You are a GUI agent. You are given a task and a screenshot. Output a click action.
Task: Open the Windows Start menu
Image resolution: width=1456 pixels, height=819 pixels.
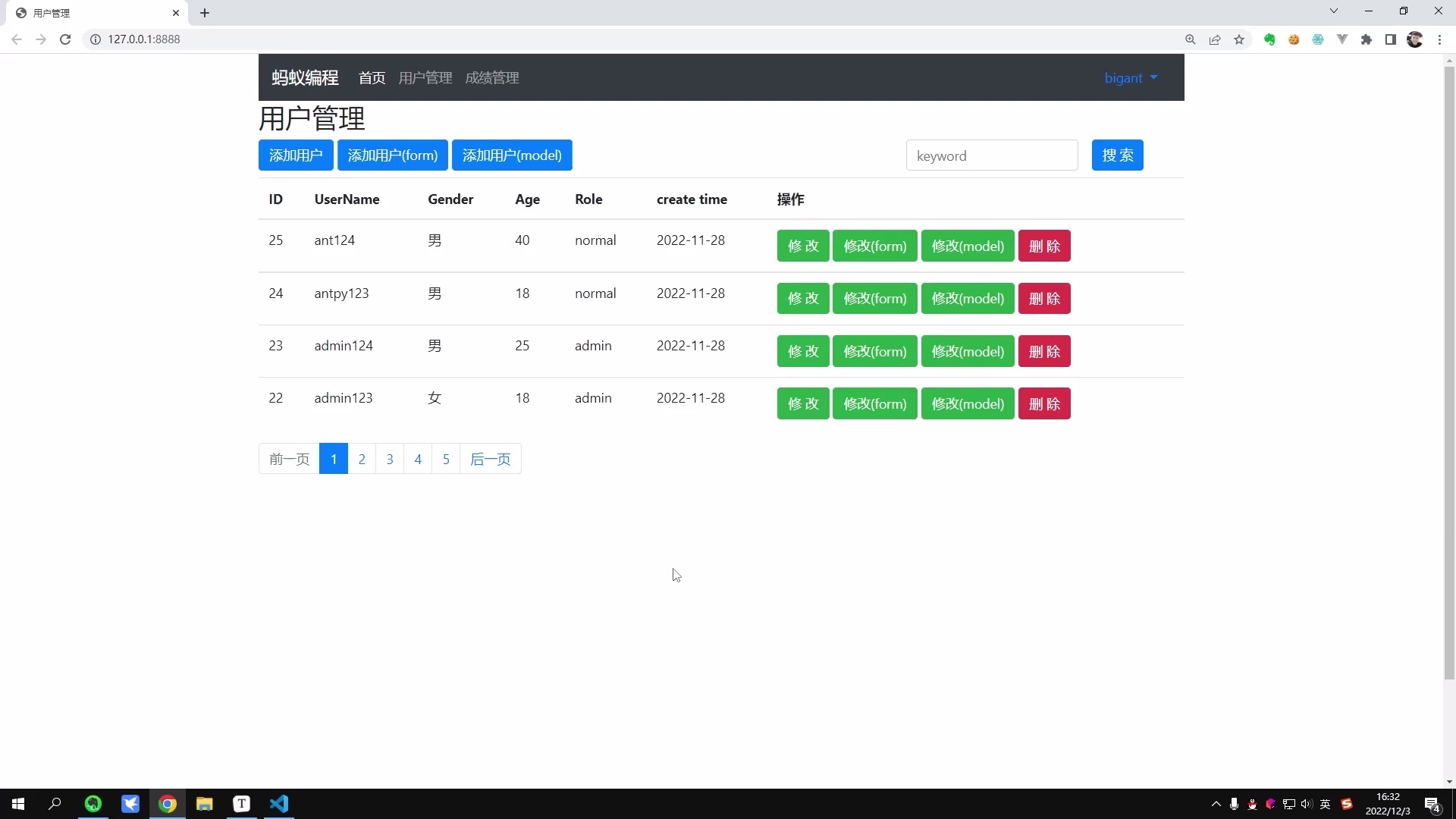(x=18, y=804)
